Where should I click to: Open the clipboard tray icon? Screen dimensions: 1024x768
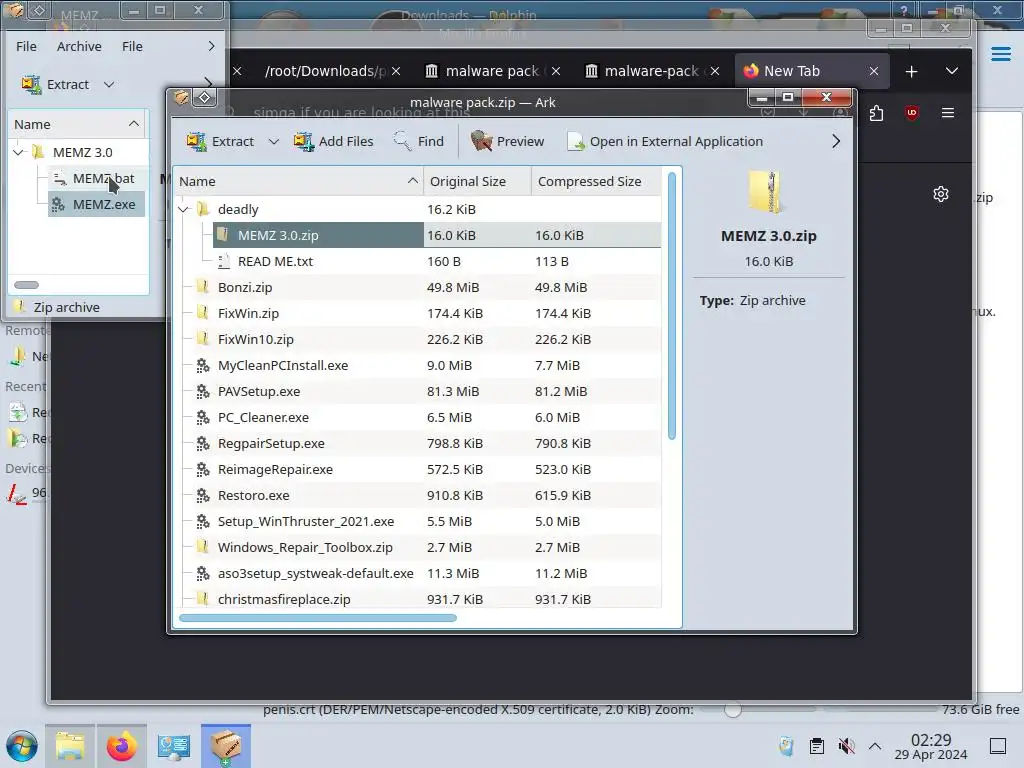pos(816,746)
